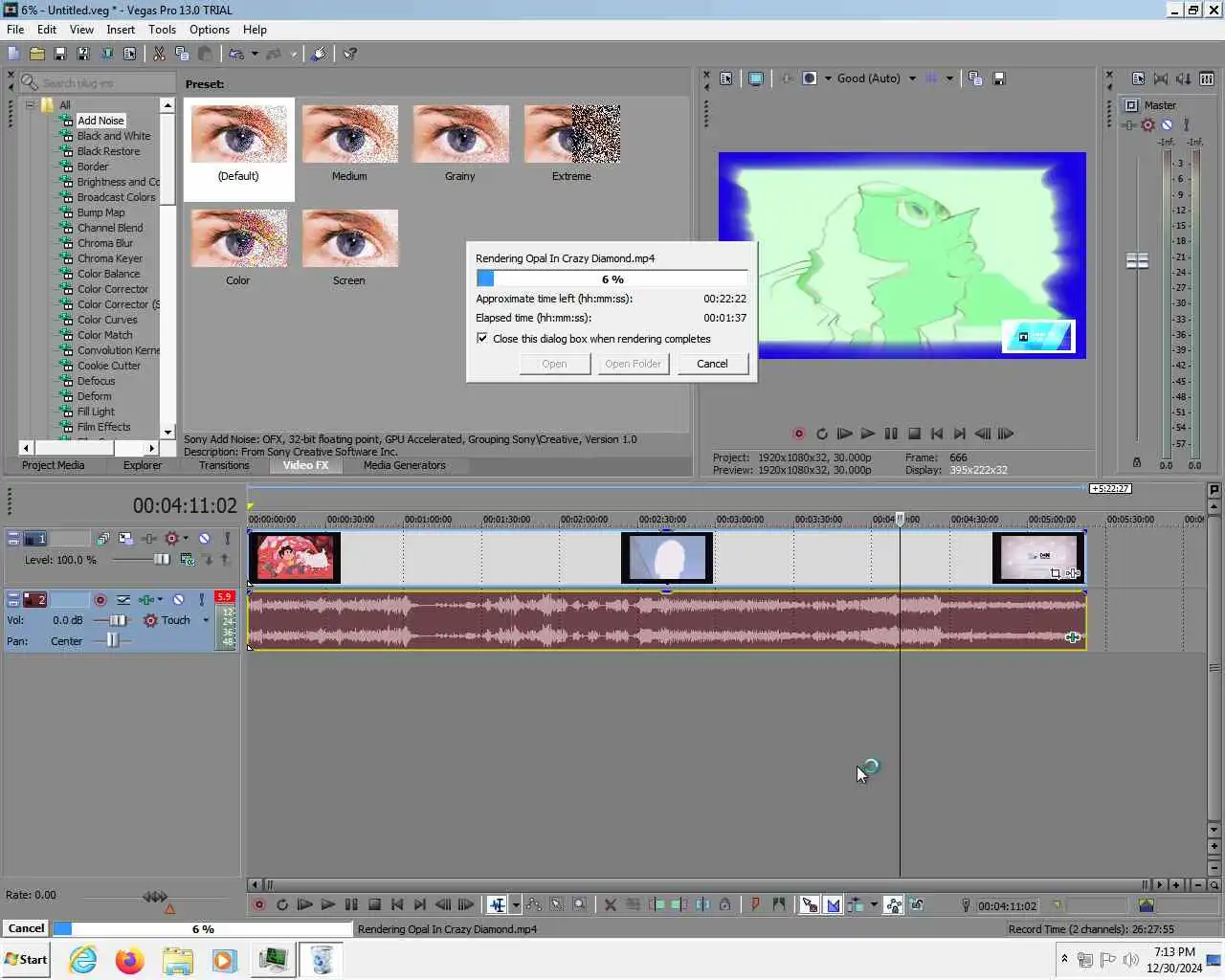The image size is (1225, 980).
Task: Click the Downmix Output icon in Master panel
Action: click(x=1161, y=78)
